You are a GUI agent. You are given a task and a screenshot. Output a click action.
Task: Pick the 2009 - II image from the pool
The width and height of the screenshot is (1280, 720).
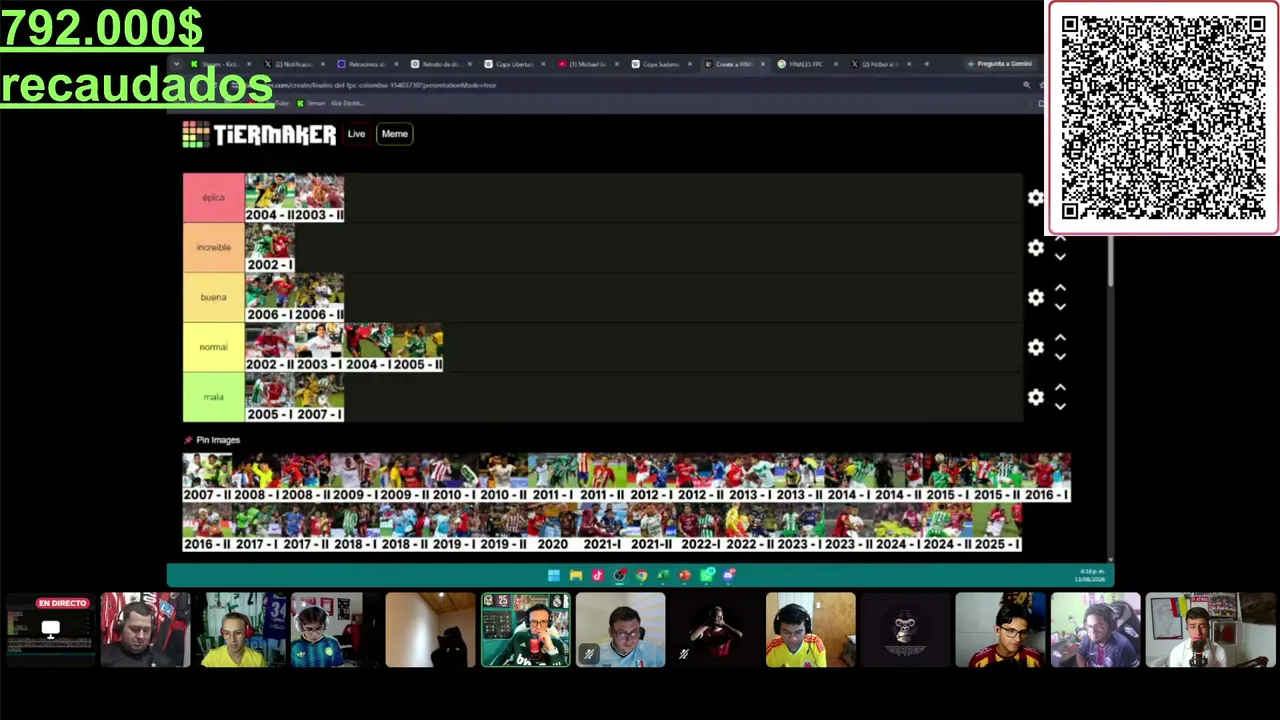(404, 477)
